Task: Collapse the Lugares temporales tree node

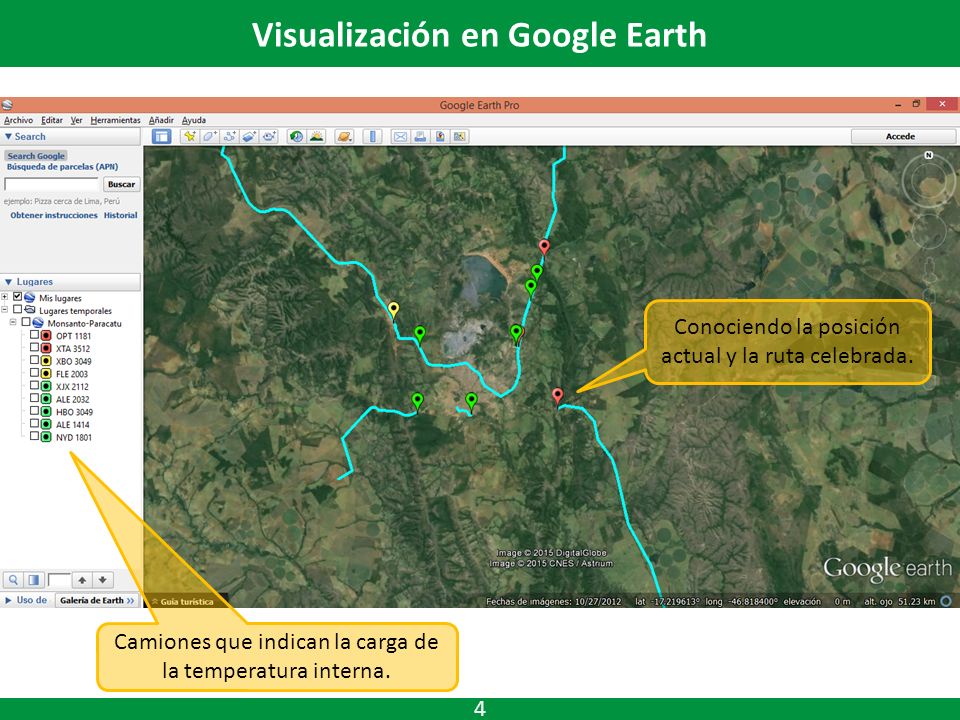Action: (x=5, y=310)
